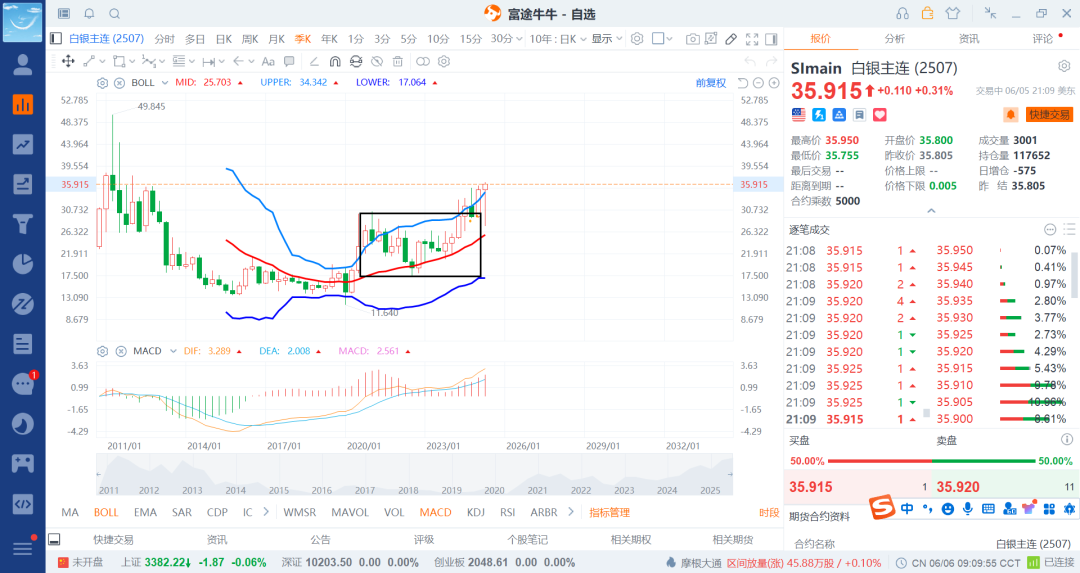Select the 月K period tab
Image resolution: width=1080 pixels, height=573 pixels.
(276, 39)
